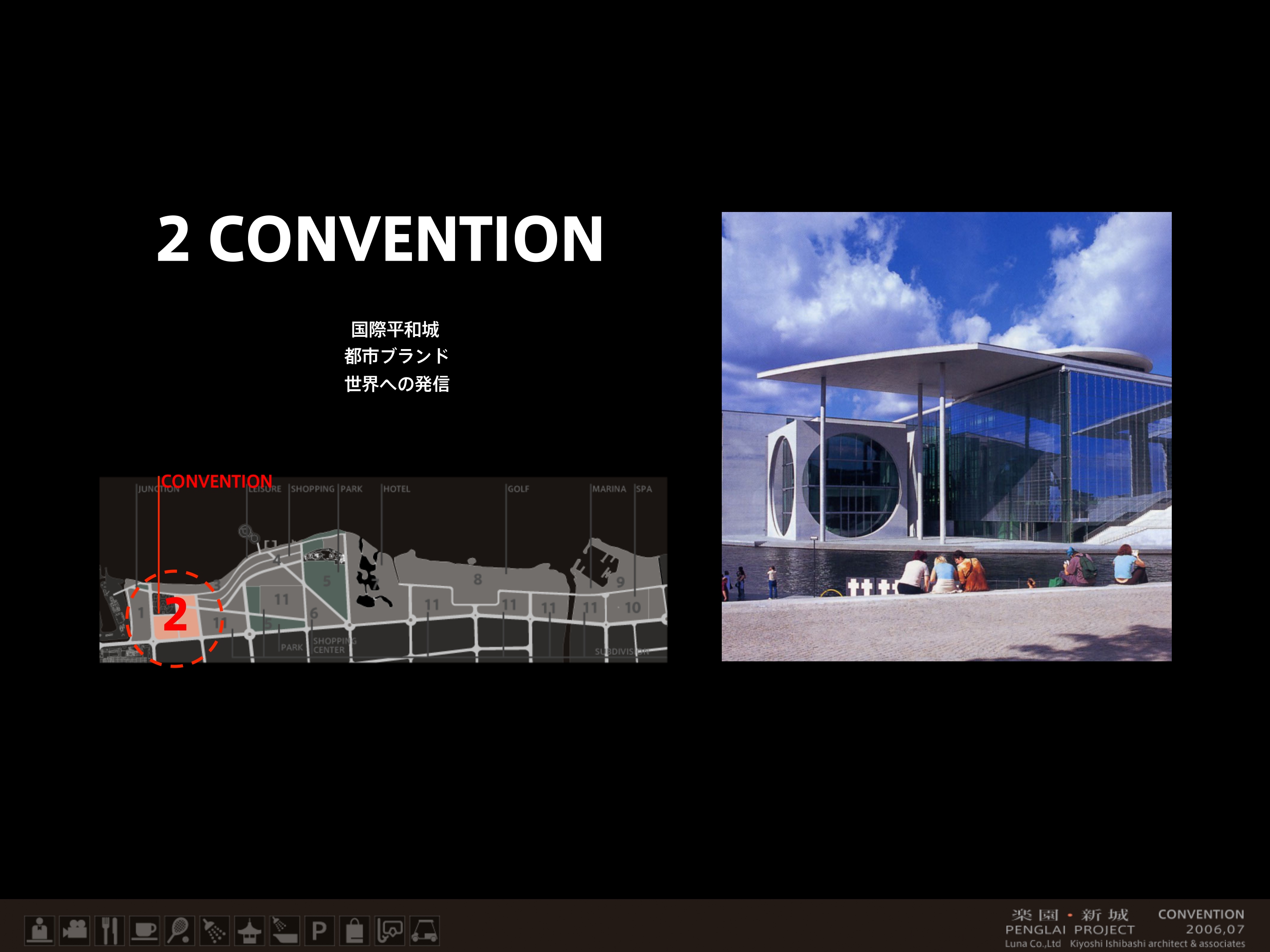Click the snorkel and mask icon

(390, 930)
